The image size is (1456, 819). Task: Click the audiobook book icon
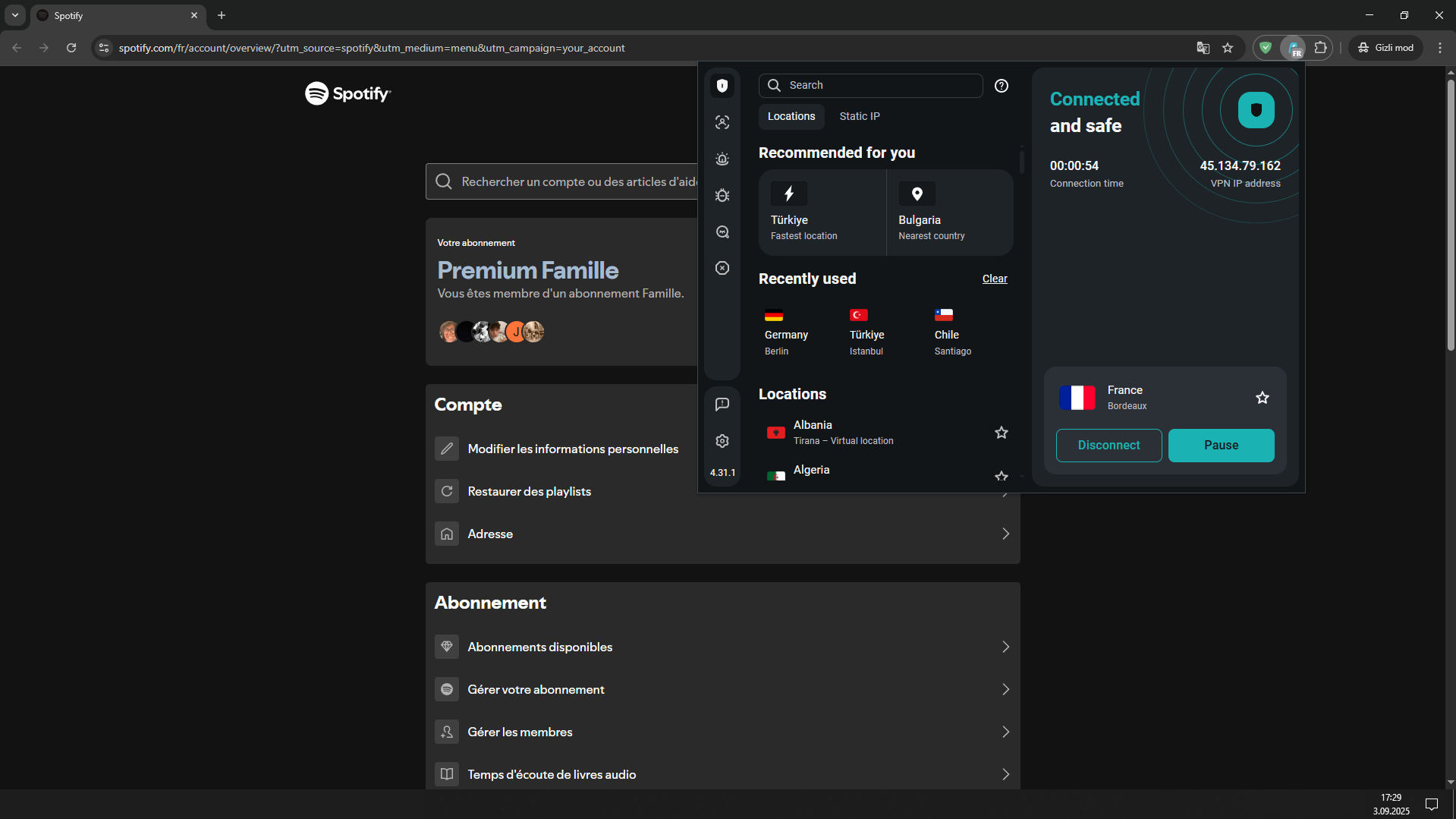(447, 774)
